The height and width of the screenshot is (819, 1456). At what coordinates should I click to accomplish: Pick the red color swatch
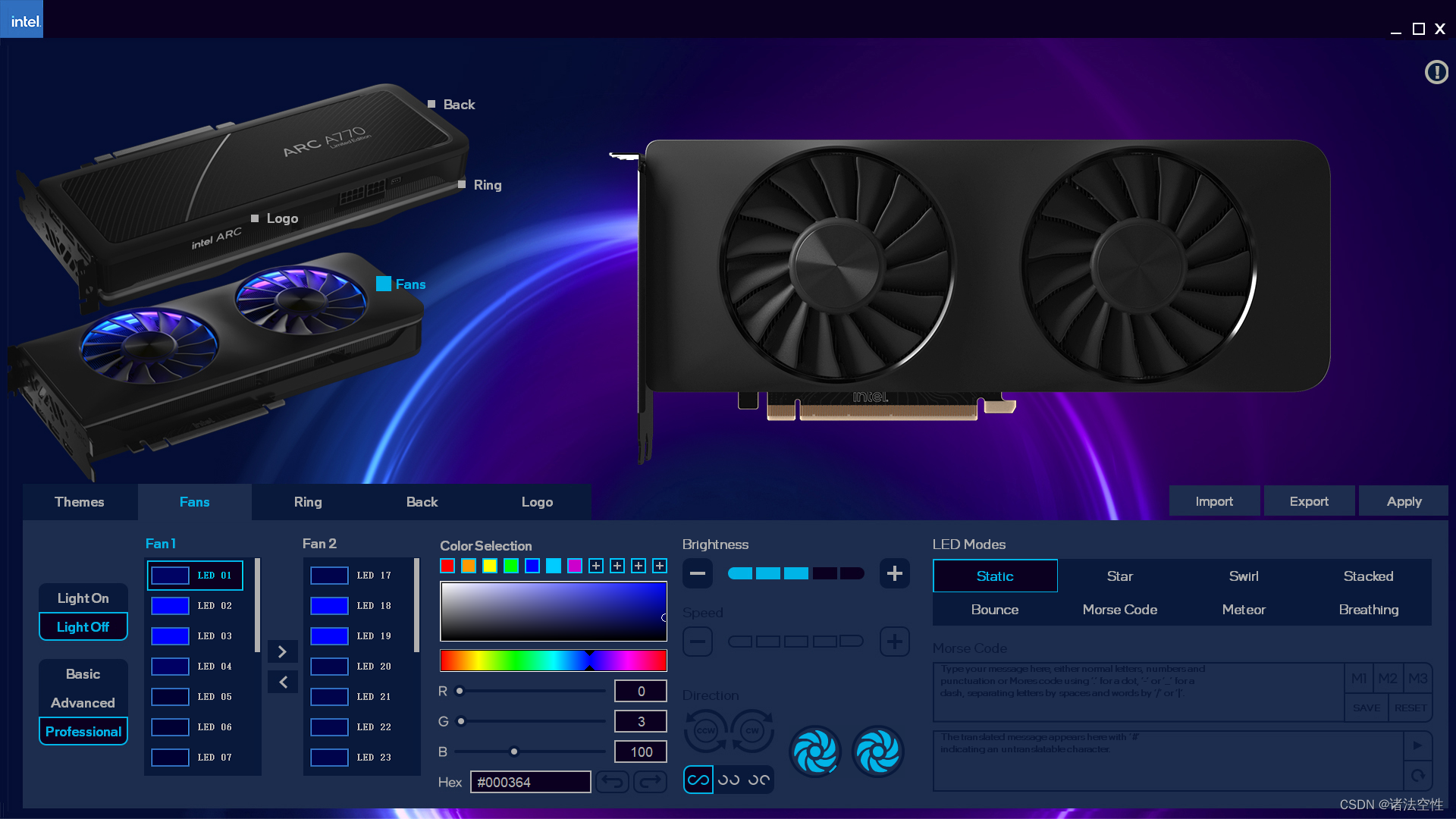[x=447, y=566]
